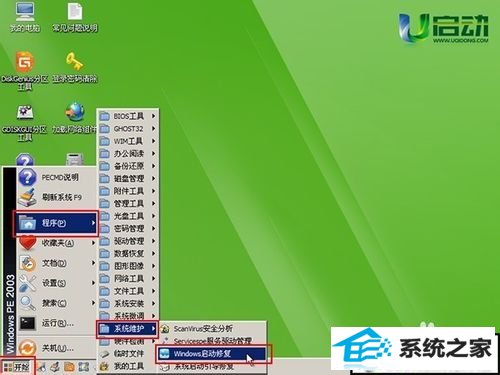500x375 pixels.
Task: Open the 系统微调 menu folder
Action: click(128, 316)
